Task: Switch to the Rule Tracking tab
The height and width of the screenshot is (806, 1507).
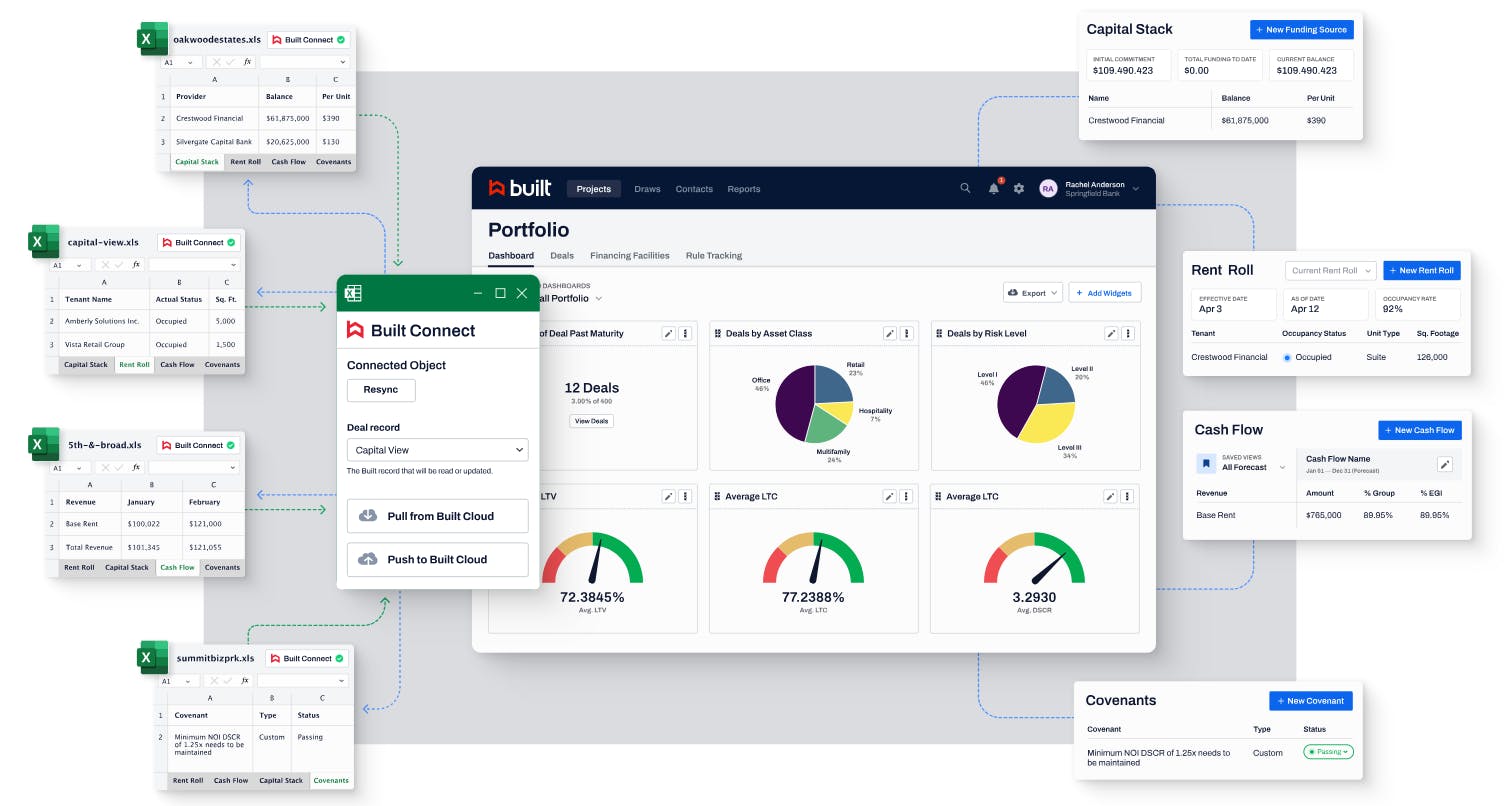Action: click(714, 256)
